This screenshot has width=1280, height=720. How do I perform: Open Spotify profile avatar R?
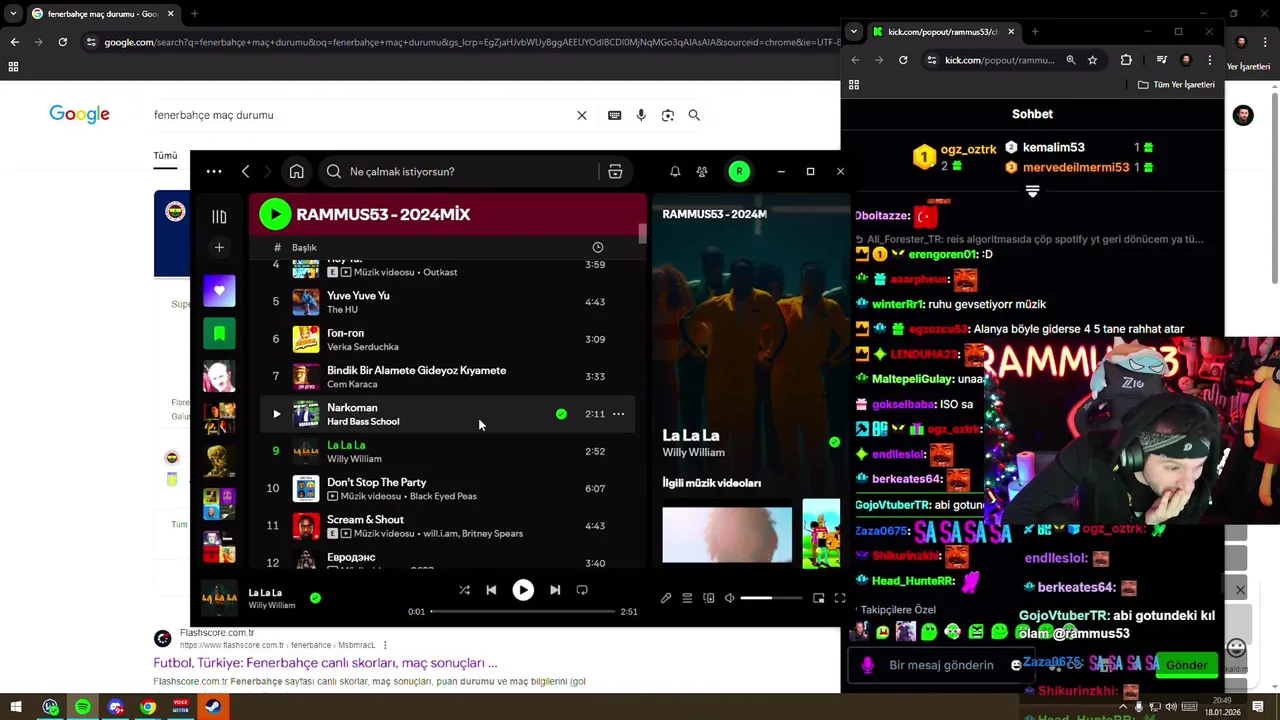tap(739, 171)
